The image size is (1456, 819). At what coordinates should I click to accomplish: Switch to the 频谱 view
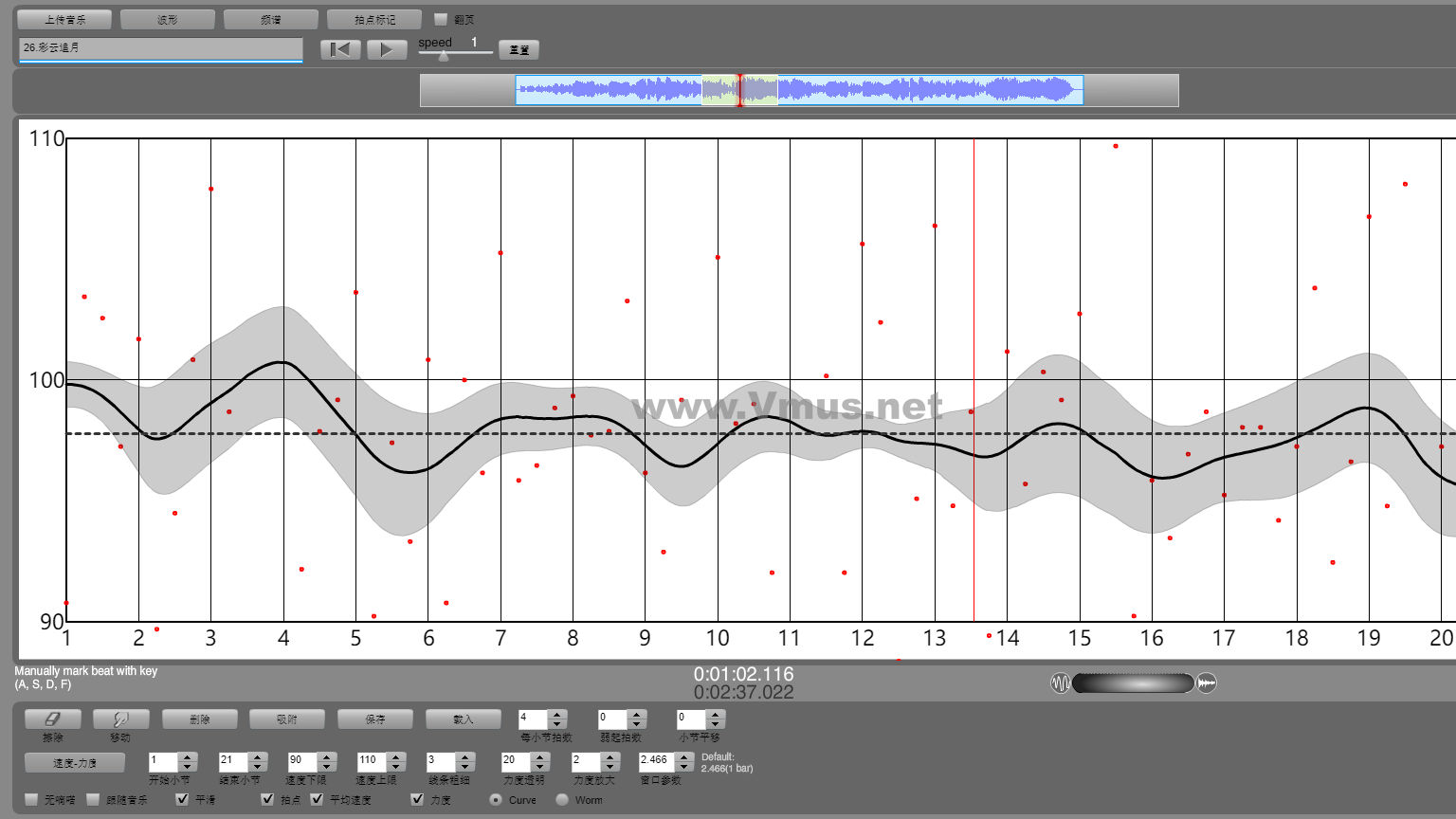271,19
